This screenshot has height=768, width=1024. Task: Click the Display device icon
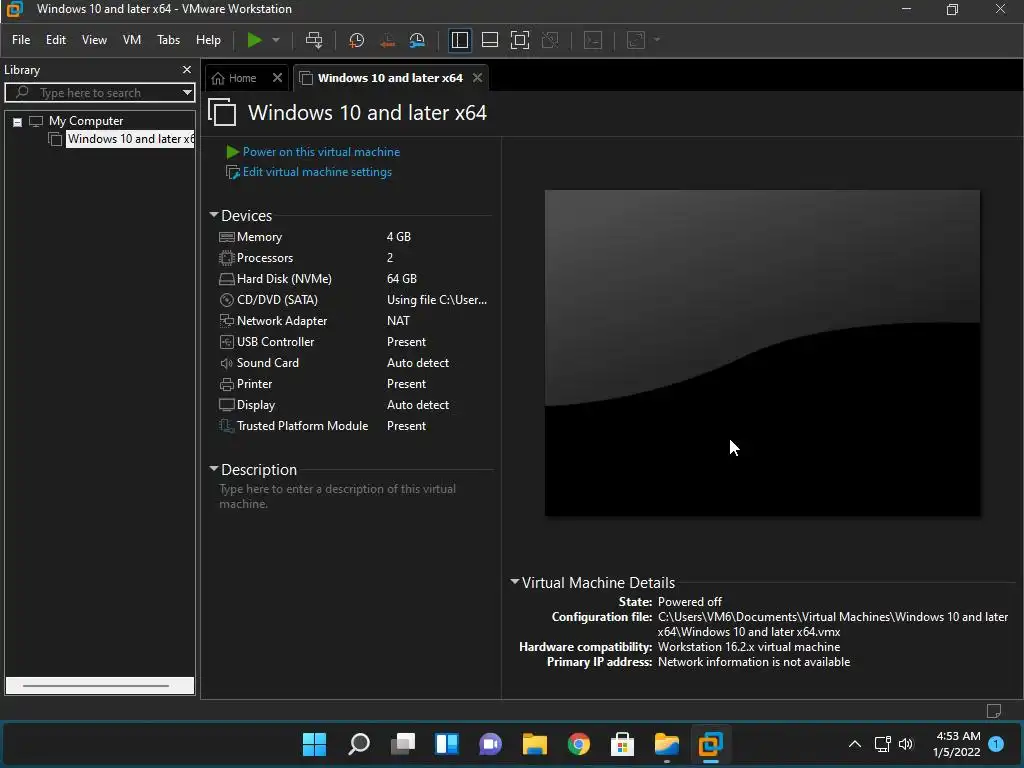click(227, 405)
